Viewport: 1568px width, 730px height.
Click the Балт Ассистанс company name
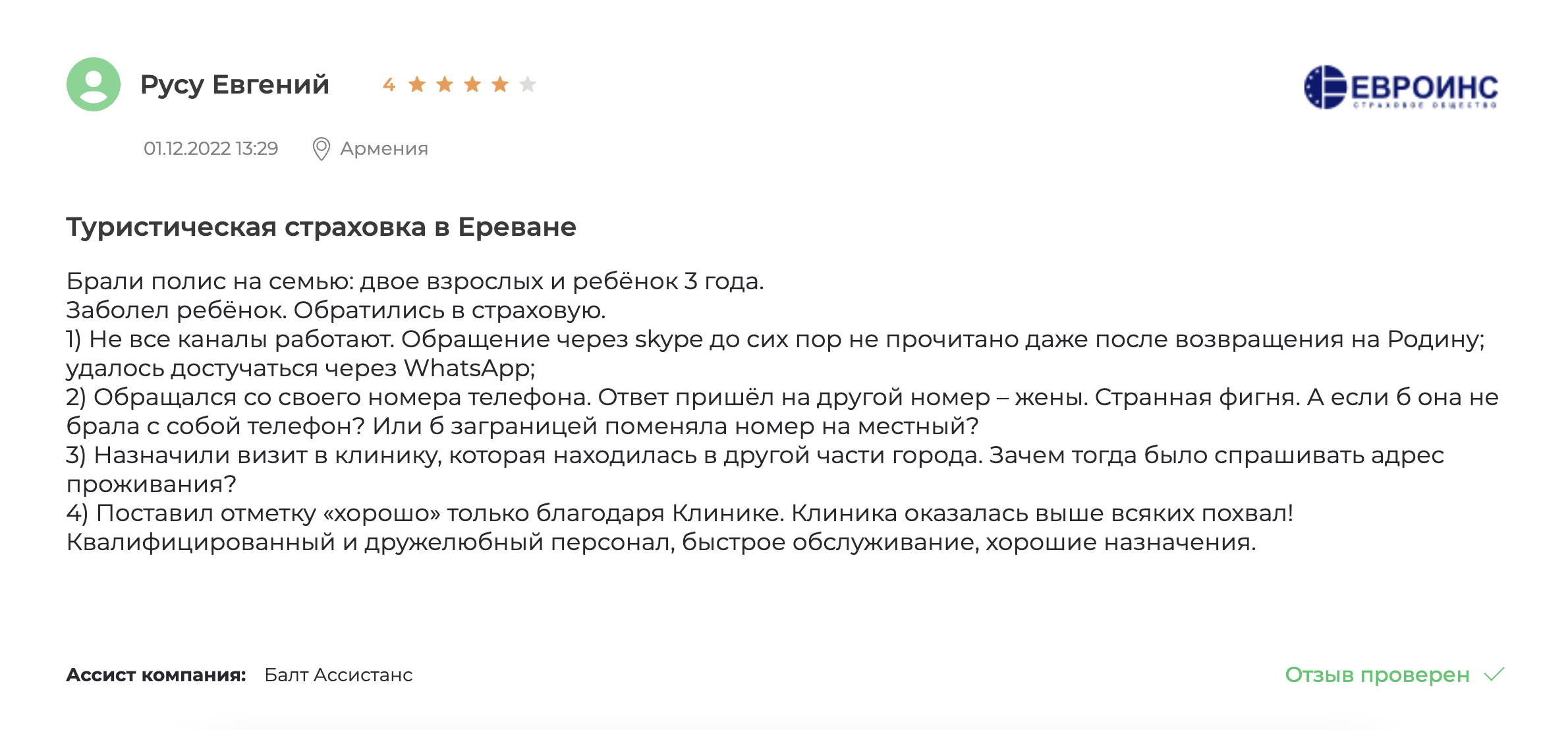click(339, 675)
